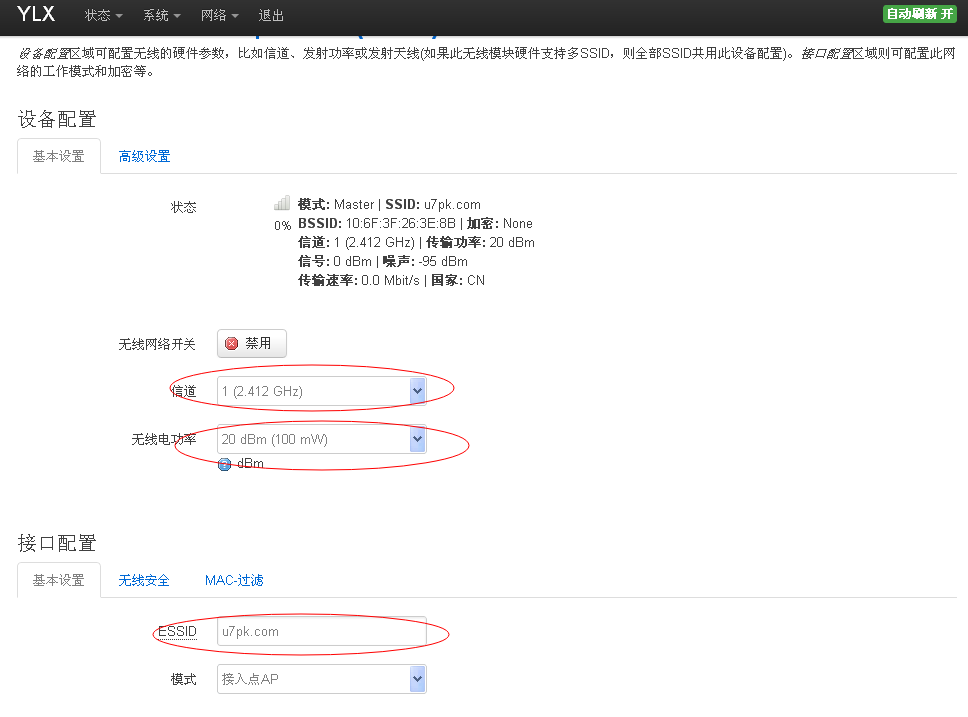Click the 禁用 wireless switch button
968x717 pixels.
point(252,343)
